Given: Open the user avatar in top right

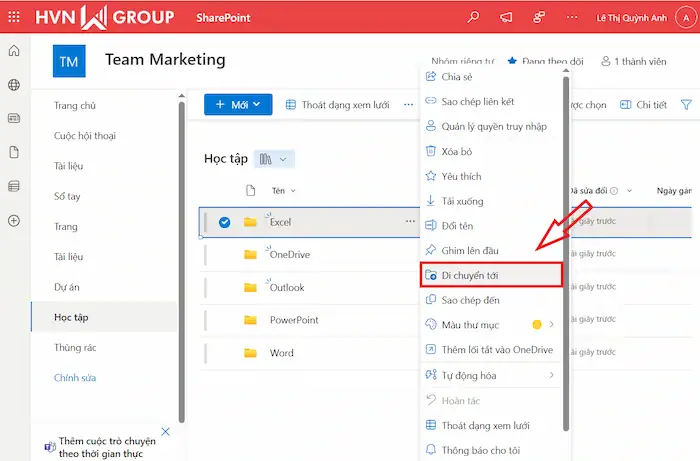Looking at the screenshot, I should (x=682, y=17).
